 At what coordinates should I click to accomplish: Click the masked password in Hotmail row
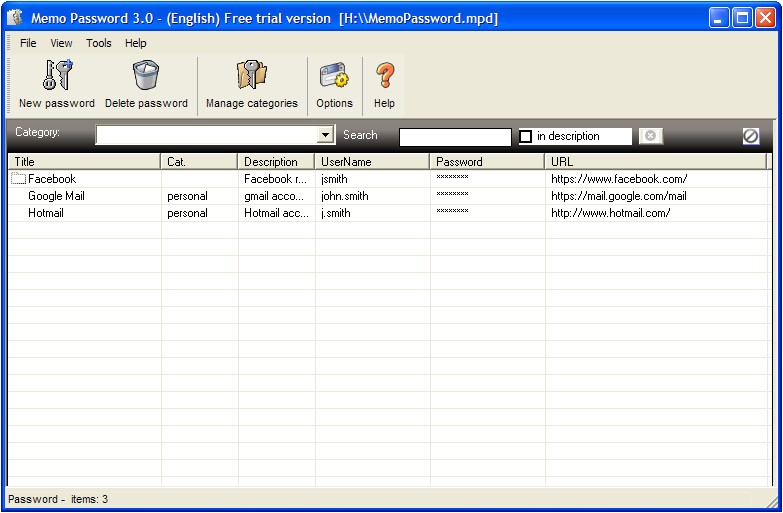click(x=452, y=211)
